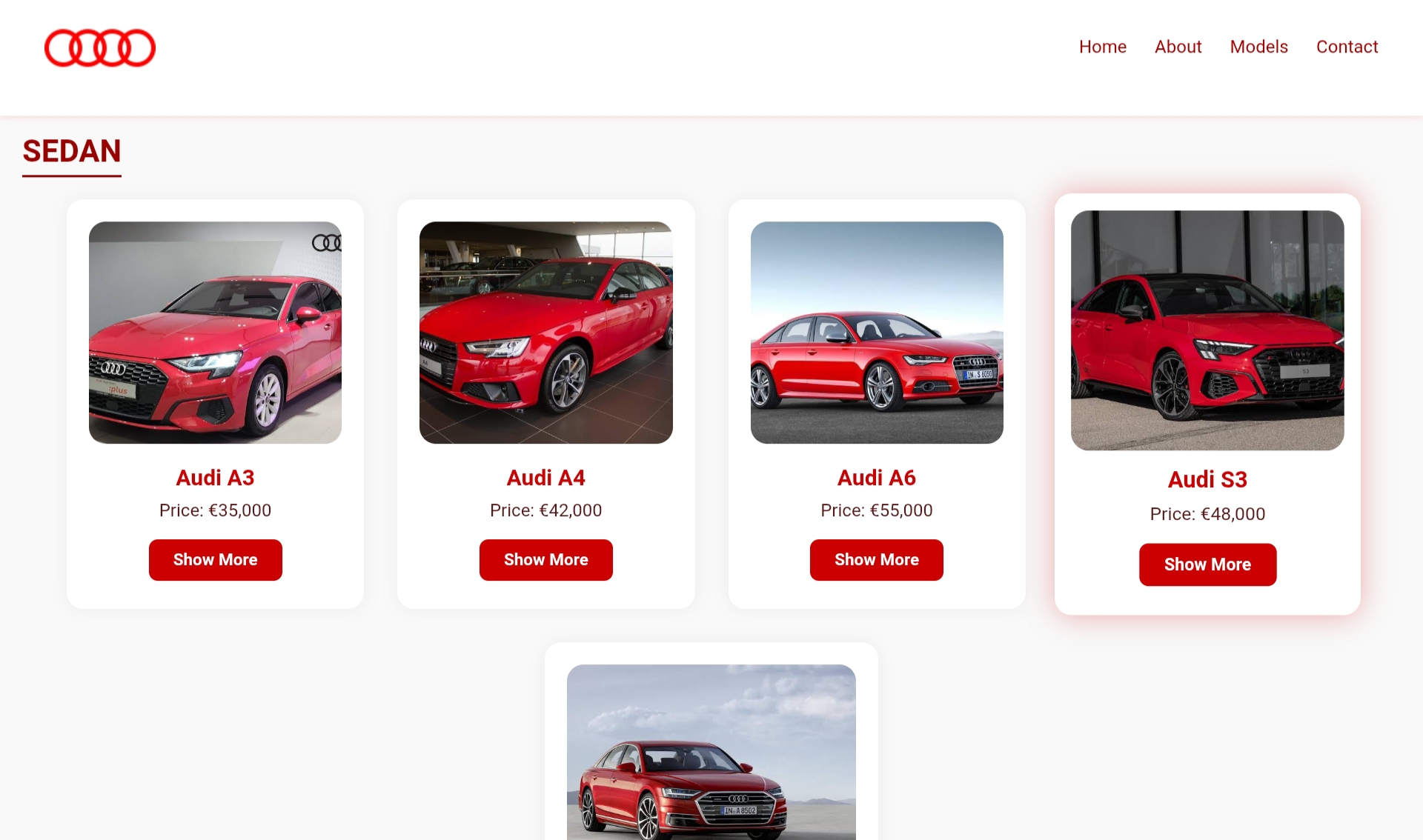1423x840 pixels.
Task: Click the Price: €48,000 label
Action: coord(1207,514)
